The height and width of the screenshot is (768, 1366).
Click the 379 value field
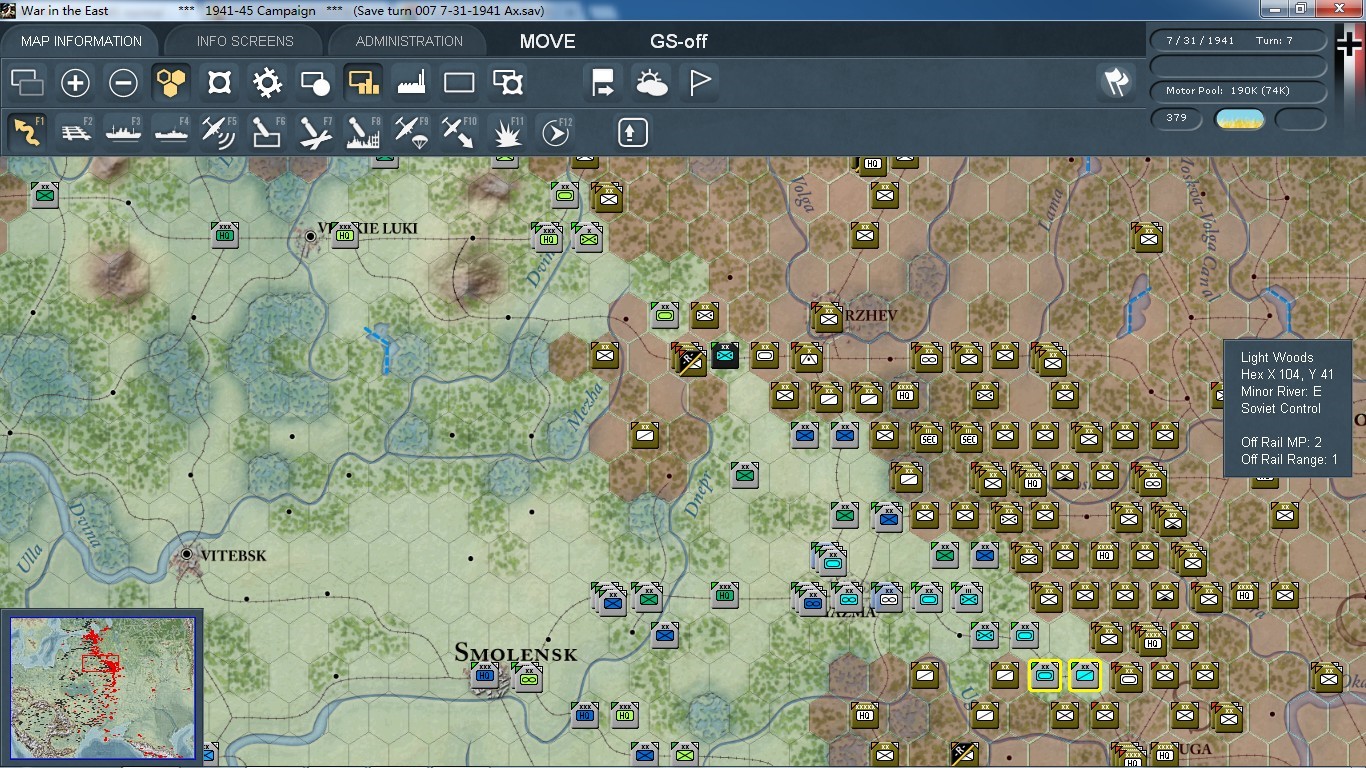point(1177,119)
